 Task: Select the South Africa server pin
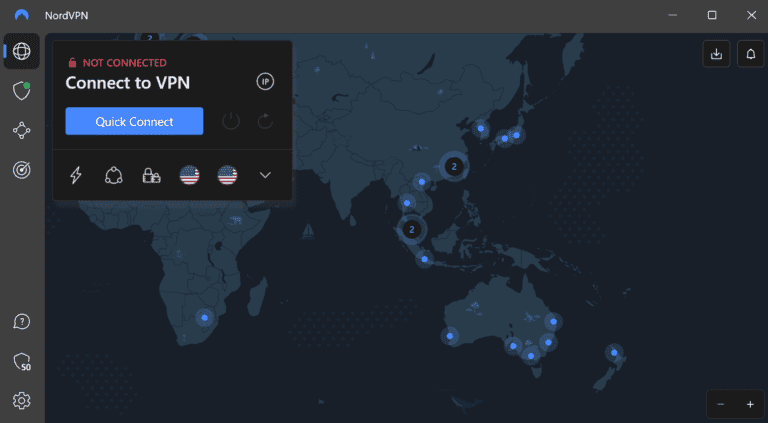tap(205, 318)
